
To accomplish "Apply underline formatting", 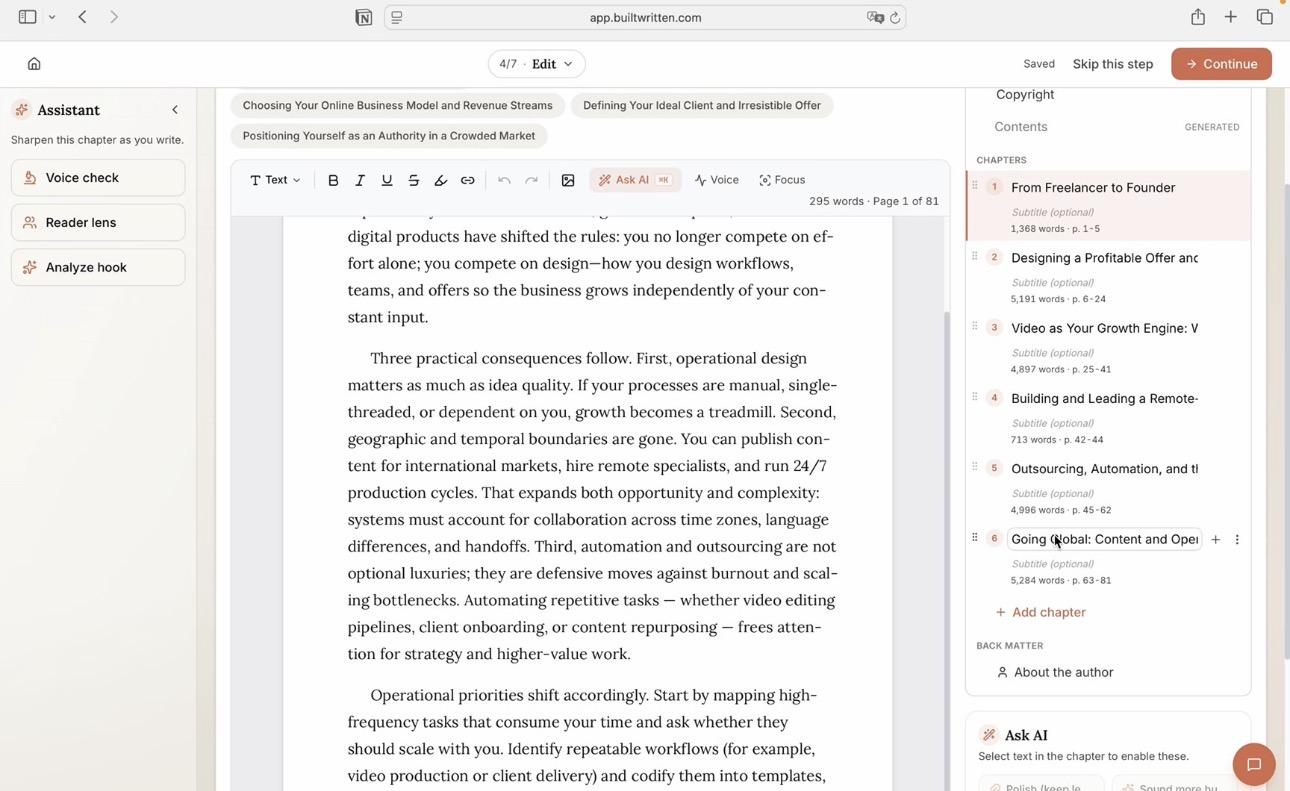I will 387,180.
